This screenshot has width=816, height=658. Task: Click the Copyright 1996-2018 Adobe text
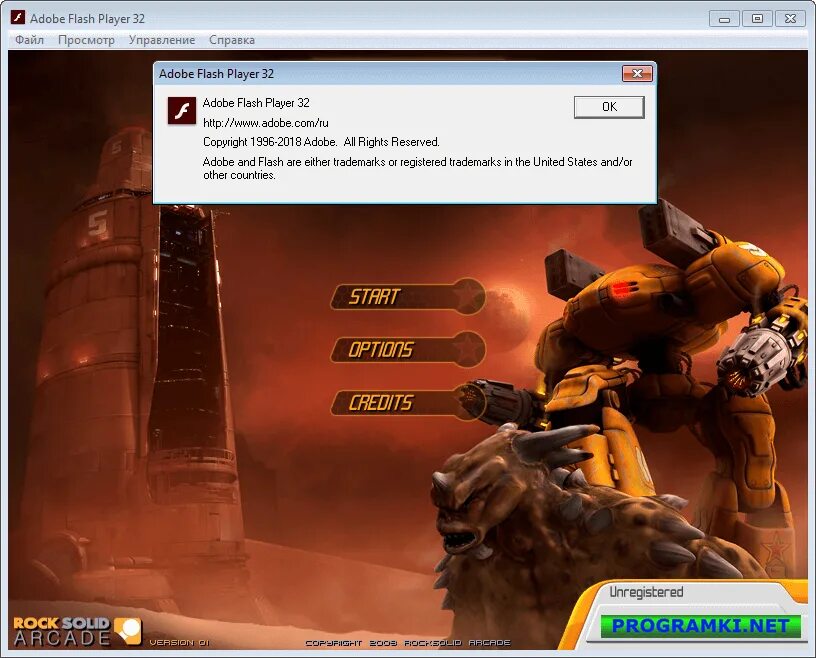(321, 142)
